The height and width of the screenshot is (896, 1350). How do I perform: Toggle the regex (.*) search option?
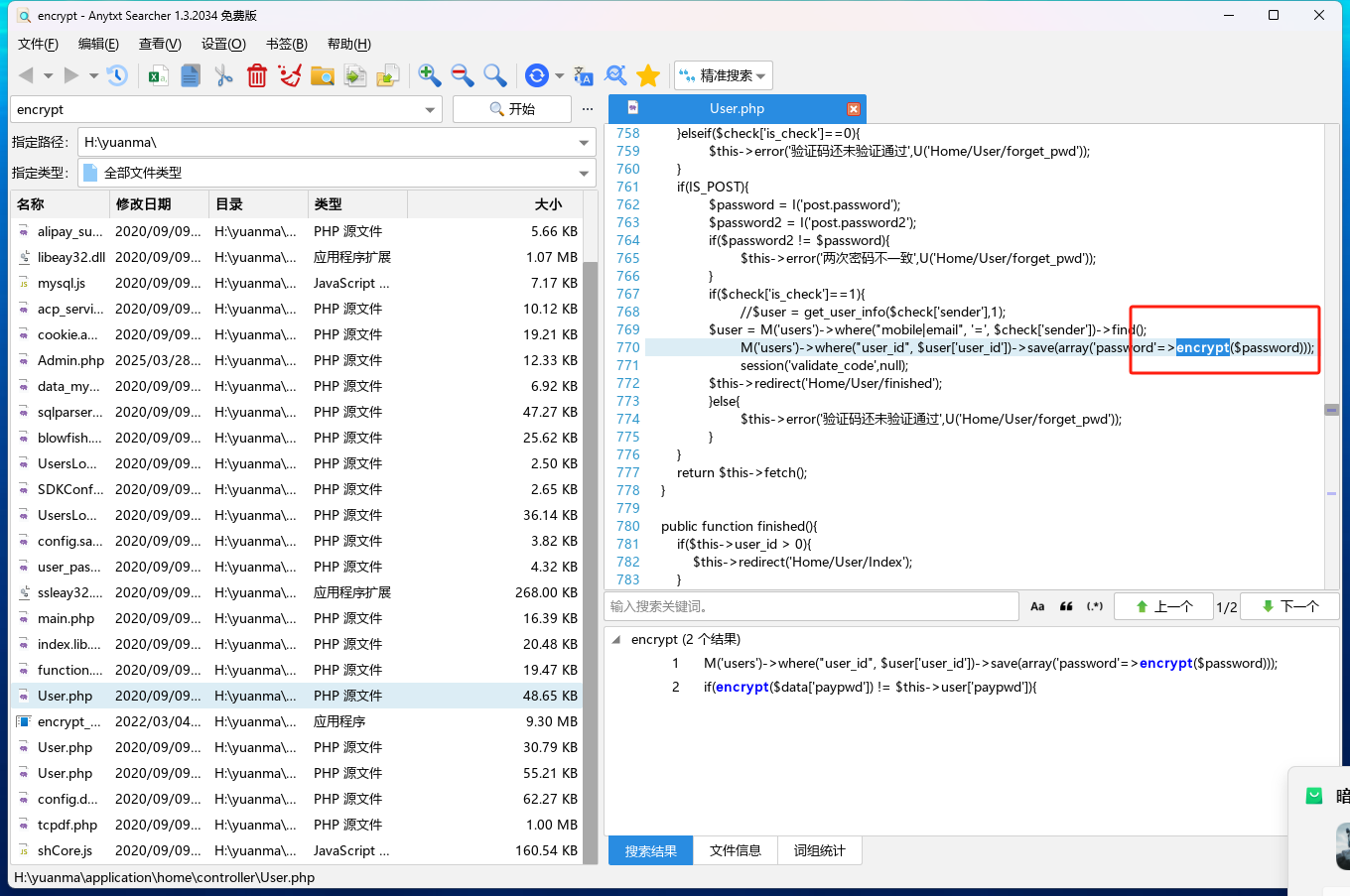pos(1095,606)
